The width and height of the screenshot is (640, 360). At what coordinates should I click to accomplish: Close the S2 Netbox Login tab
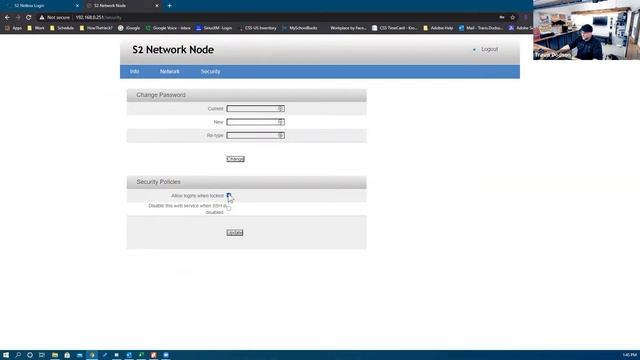pyautogui.click(x=77, y=6)
